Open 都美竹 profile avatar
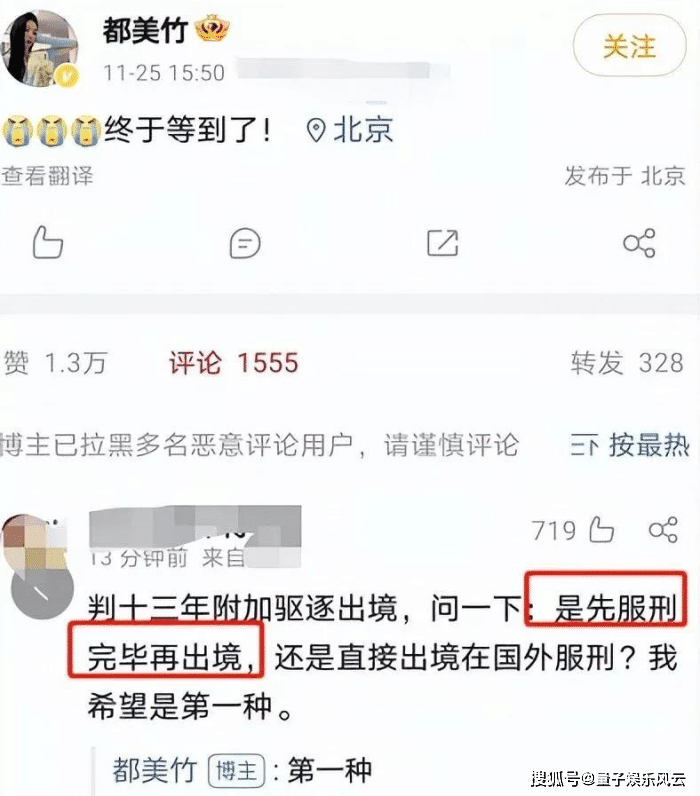This screenshot has width=700, height=796. (40, 48)
